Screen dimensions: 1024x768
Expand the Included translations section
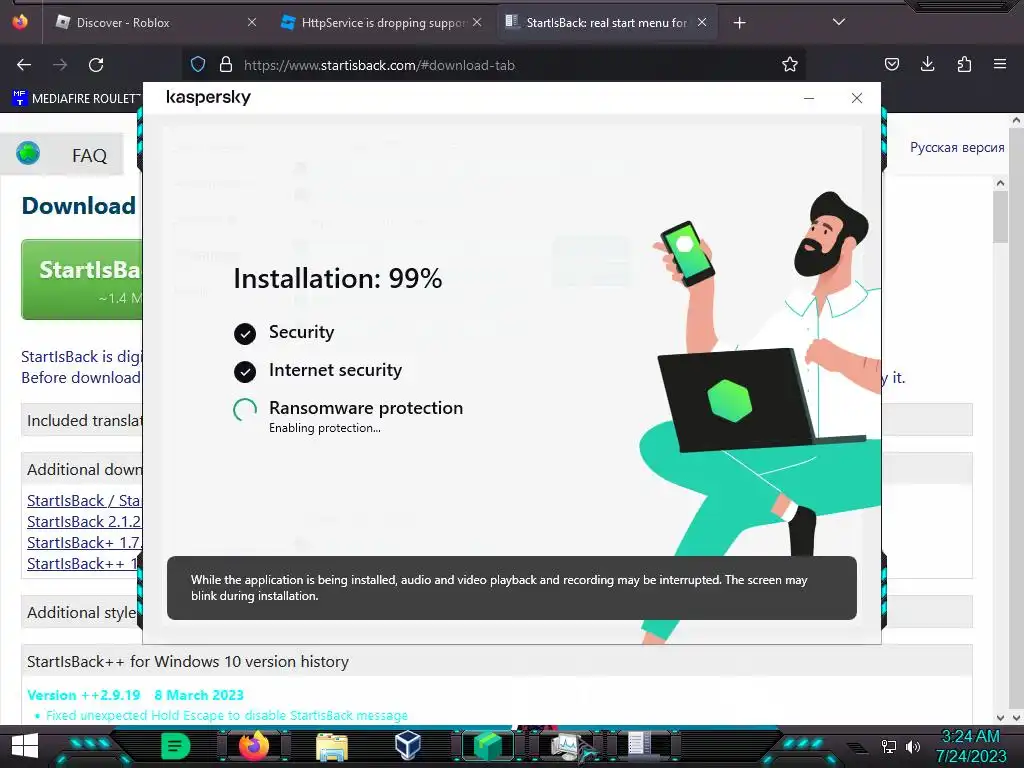84,420
